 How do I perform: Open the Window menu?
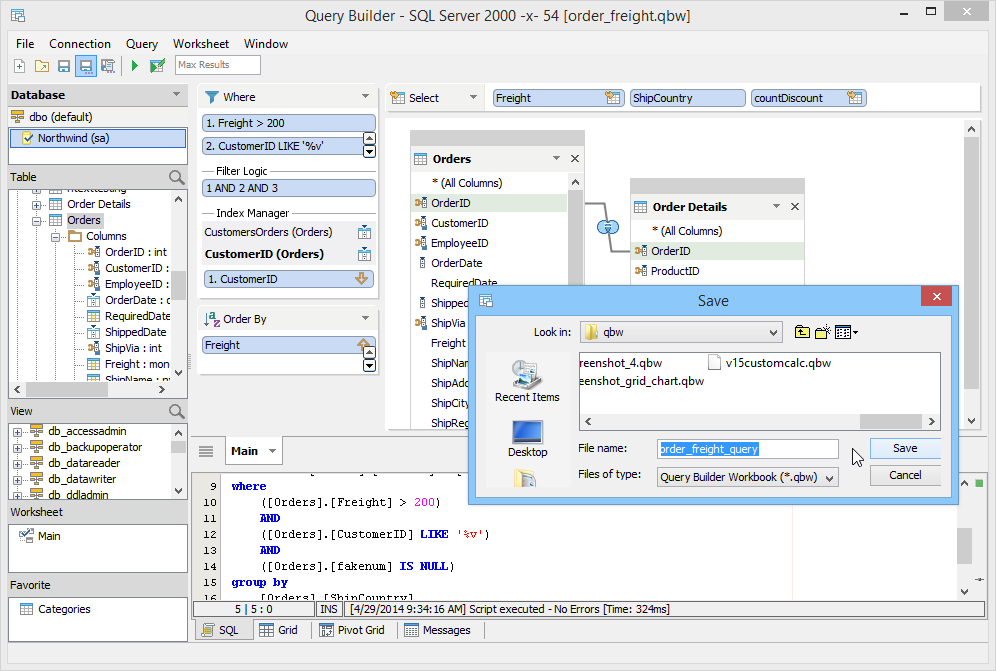tap(266, 44)
